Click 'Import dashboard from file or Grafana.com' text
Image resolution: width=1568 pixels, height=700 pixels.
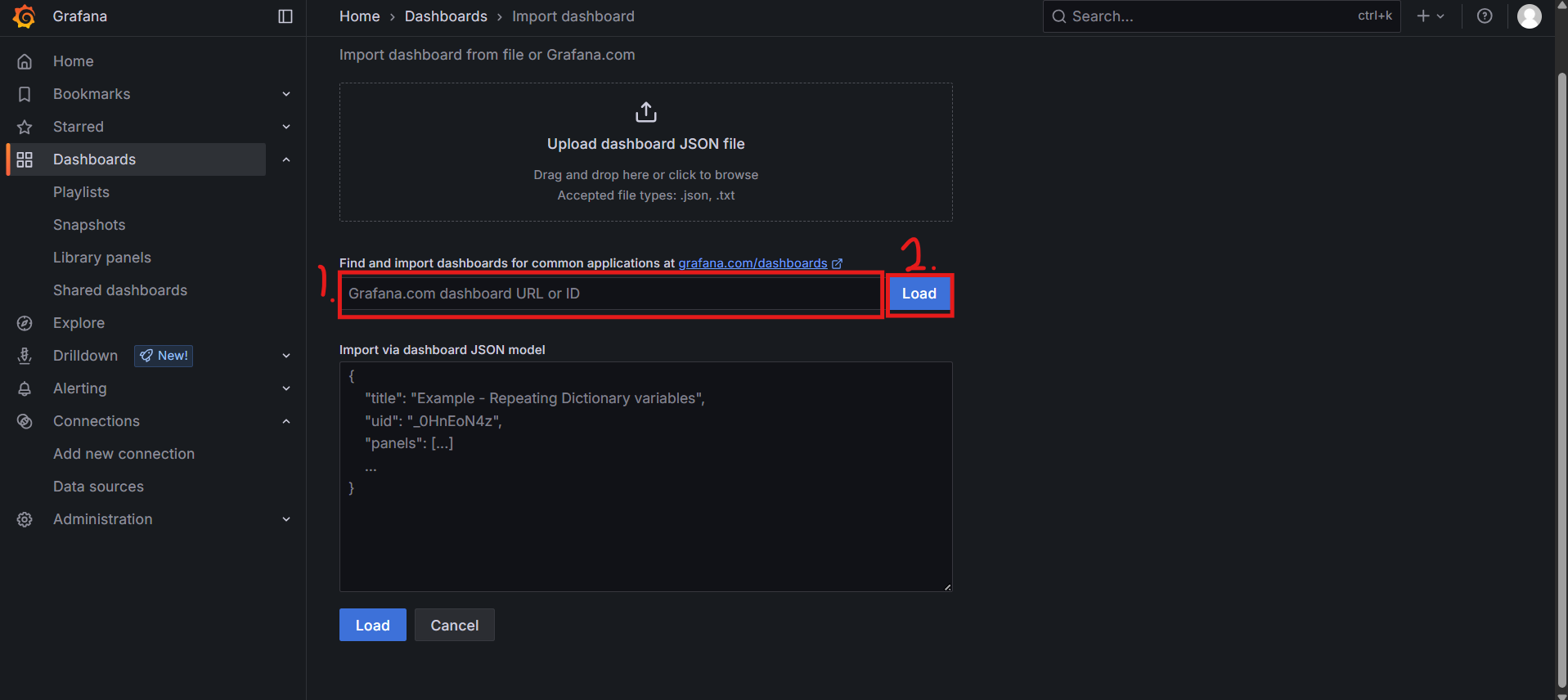(x=487, y=55)
